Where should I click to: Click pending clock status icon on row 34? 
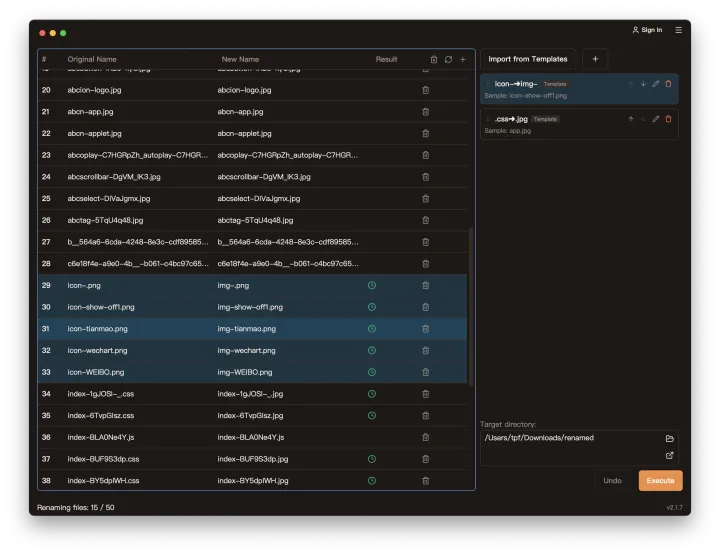click(372, 394)
